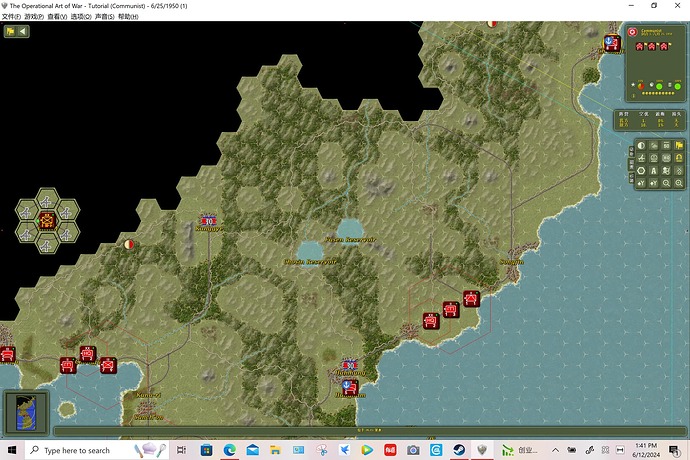This screenshot has width=690, height=460.
Task: Click the red-white half circle marker near Kanggye
Action: click(128, 244)
